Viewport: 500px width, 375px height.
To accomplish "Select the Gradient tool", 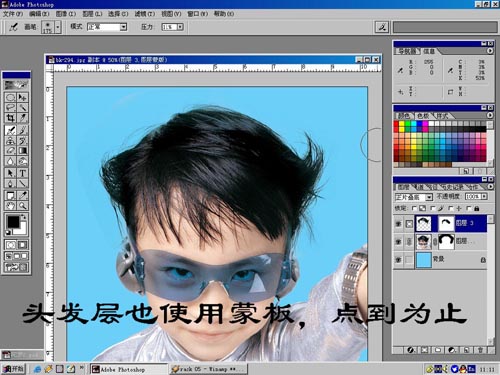I will point(23,151).
